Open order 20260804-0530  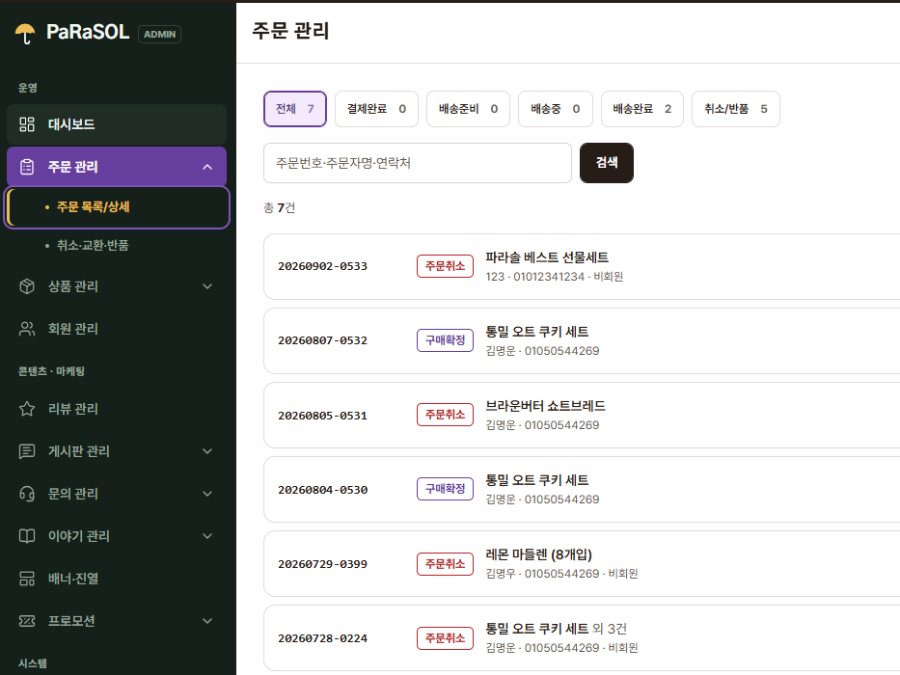(x=581, y=490)
